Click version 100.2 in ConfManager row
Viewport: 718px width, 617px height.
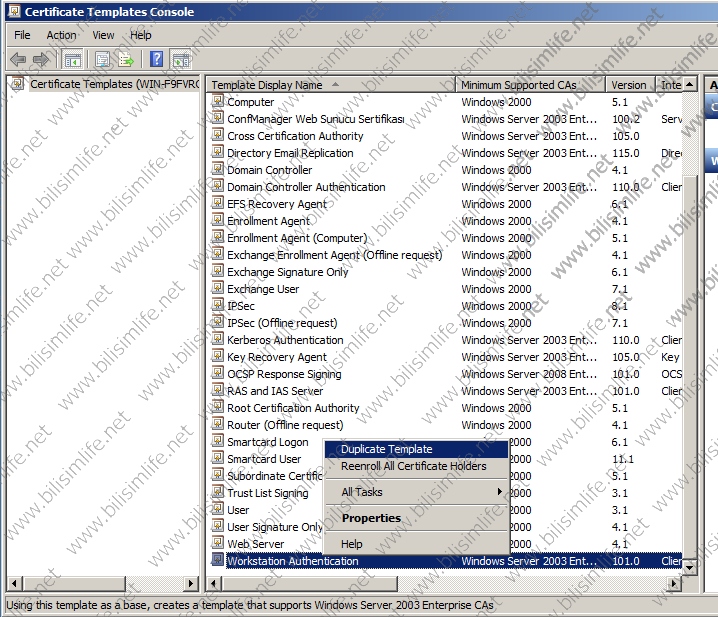coord(626,119)
